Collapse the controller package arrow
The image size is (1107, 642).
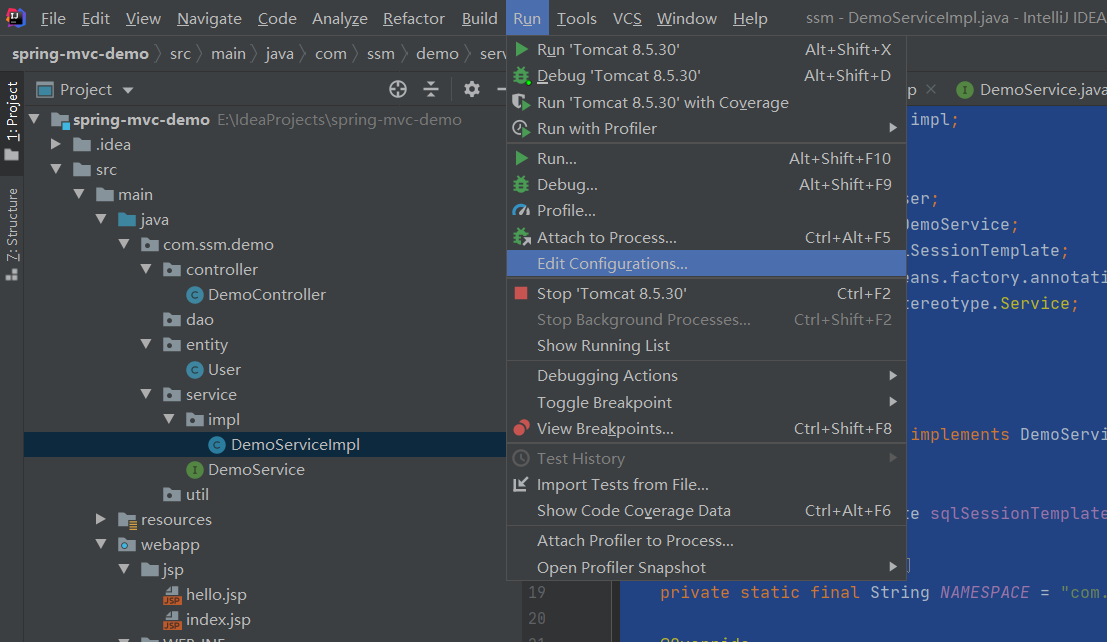click(146, 269)
